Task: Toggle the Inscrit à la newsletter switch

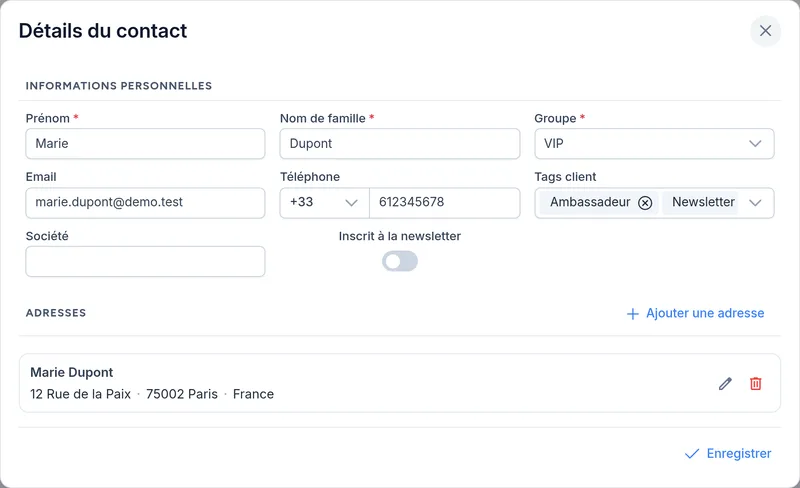Action: 399,261
